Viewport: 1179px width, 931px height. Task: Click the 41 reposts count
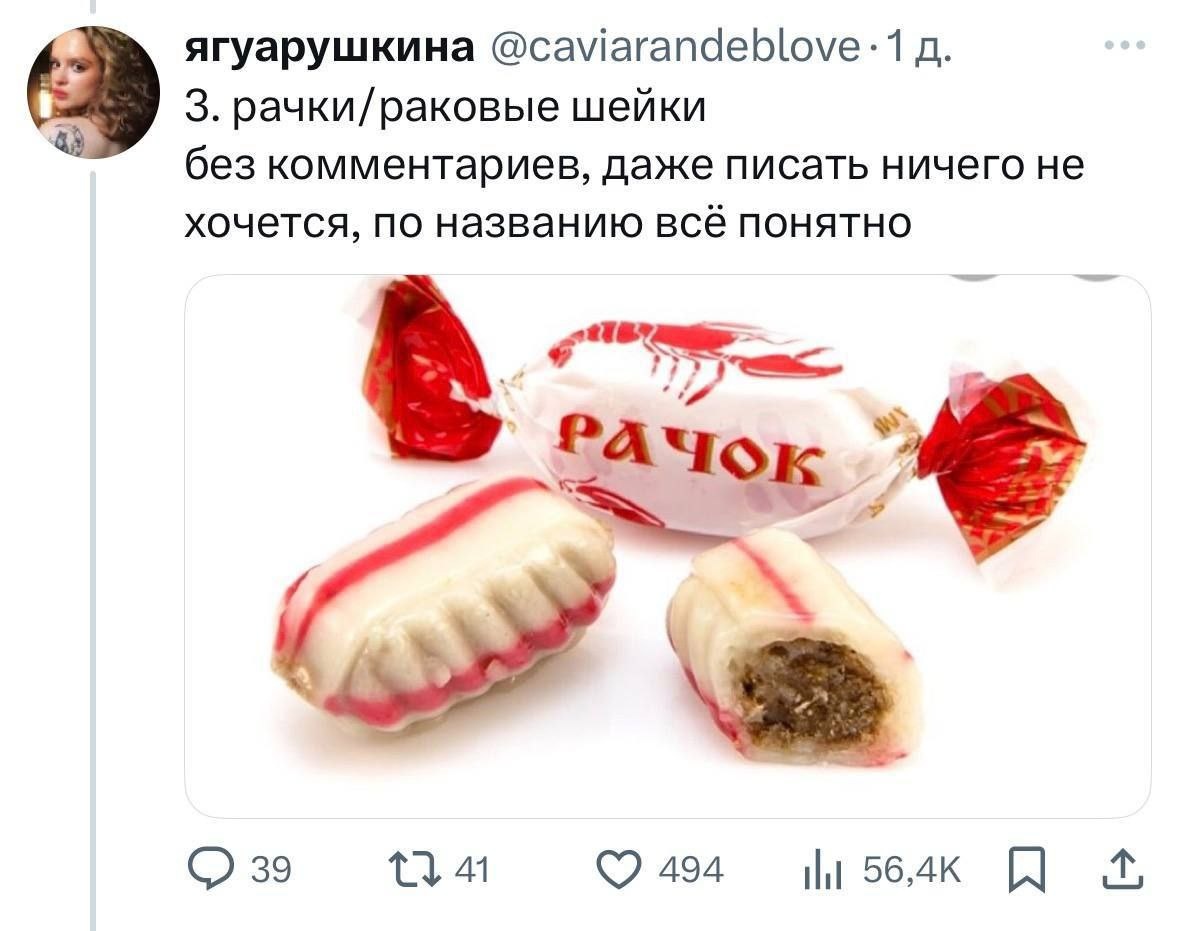[x=472, y=870]
